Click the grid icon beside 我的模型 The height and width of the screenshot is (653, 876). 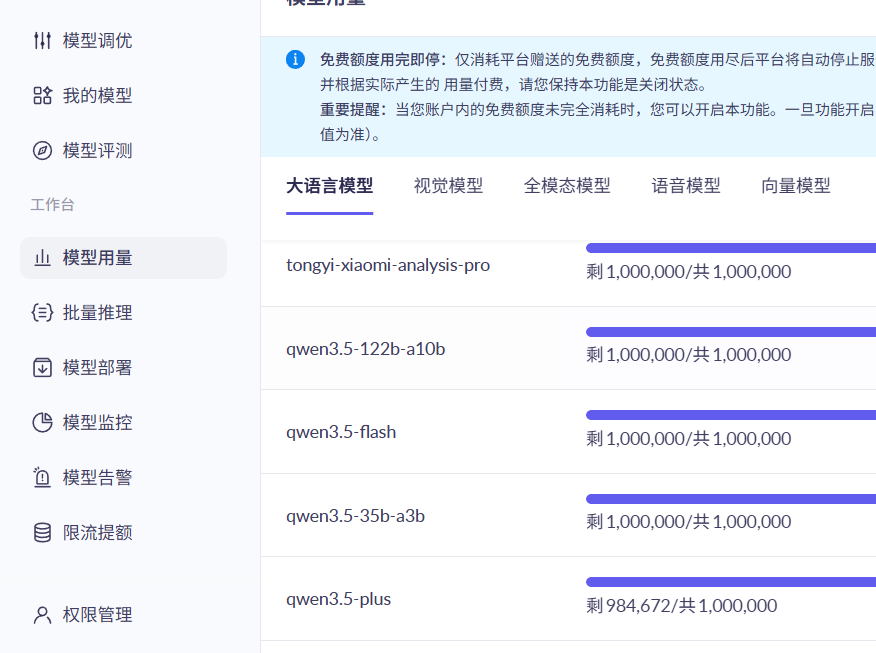(x=42, y=96)
